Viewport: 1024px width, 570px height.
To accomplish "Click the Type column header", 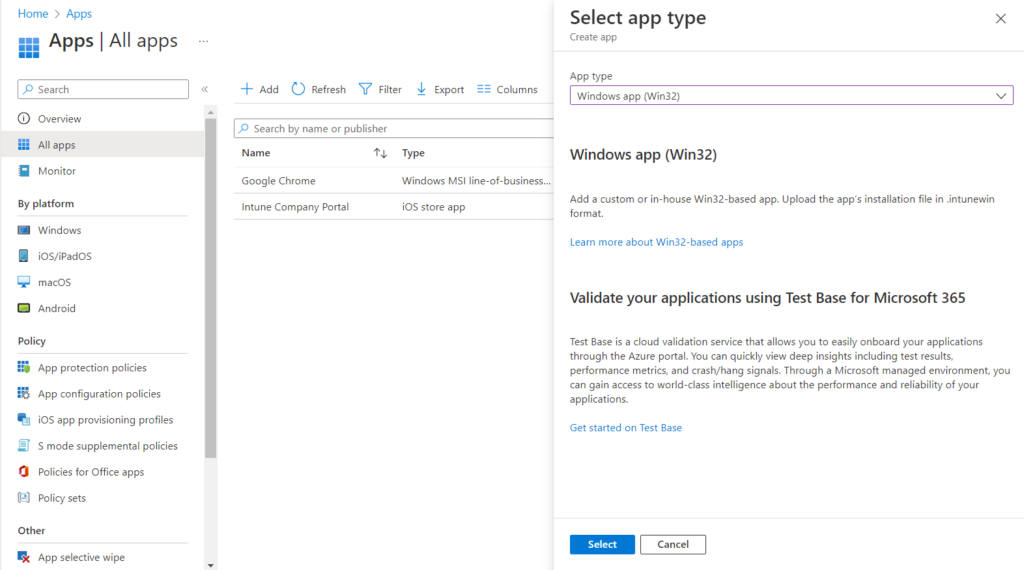I will pyautogui.click(x=413, y=153).
